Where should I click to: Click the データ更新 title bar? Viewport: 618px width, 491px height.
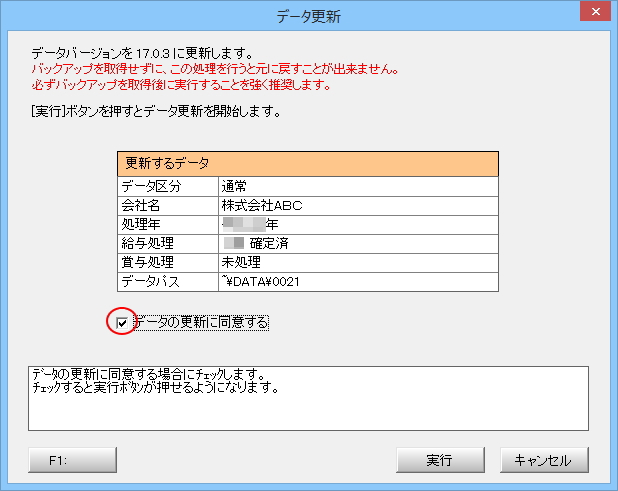click(x=308, y=14)
